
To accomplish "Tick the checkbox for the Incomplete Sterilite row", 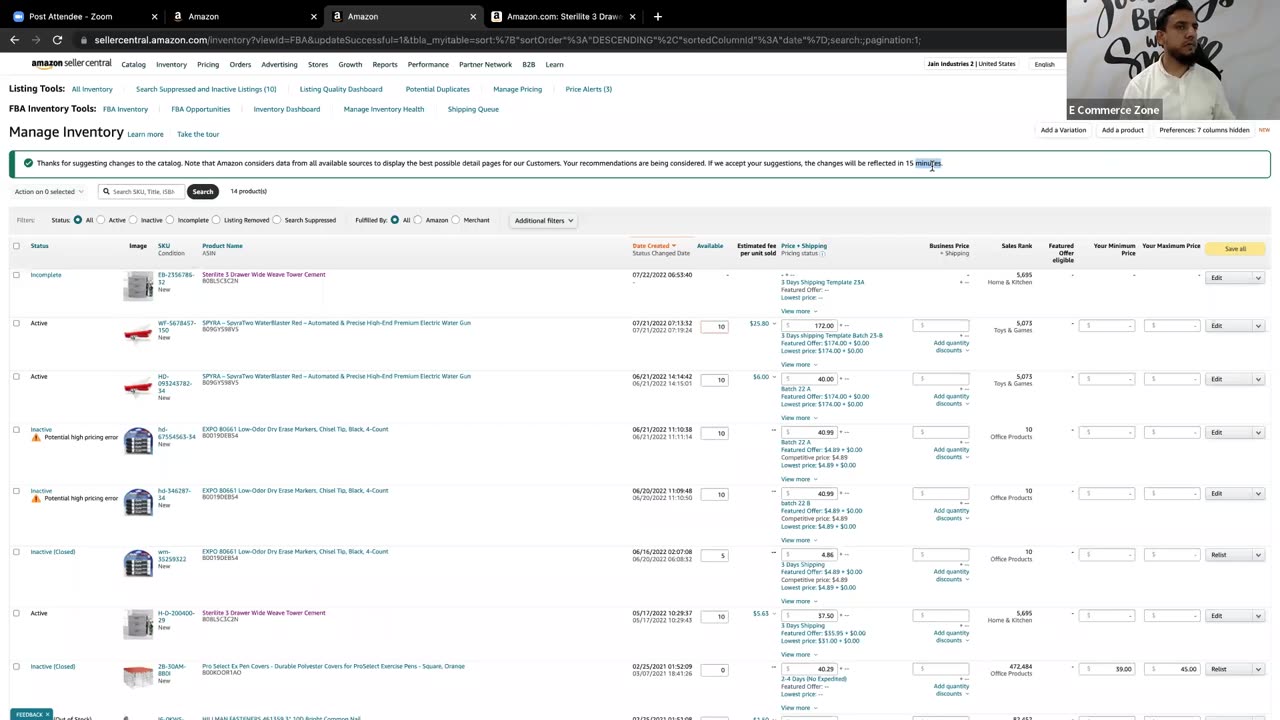I will point(16,275).
